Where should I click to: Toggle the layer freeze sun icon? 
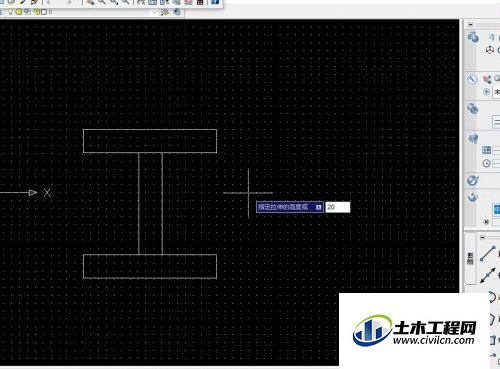click(x=19, y=12)
